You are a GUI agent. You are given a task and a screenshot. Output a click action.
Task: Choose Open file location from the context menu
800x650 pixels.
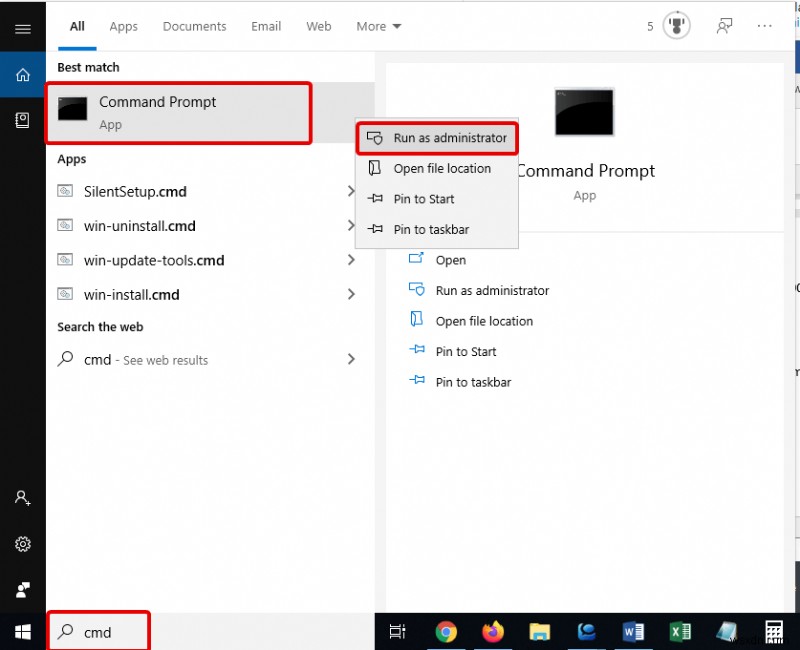pyautogui.click(x=435, y=168)
